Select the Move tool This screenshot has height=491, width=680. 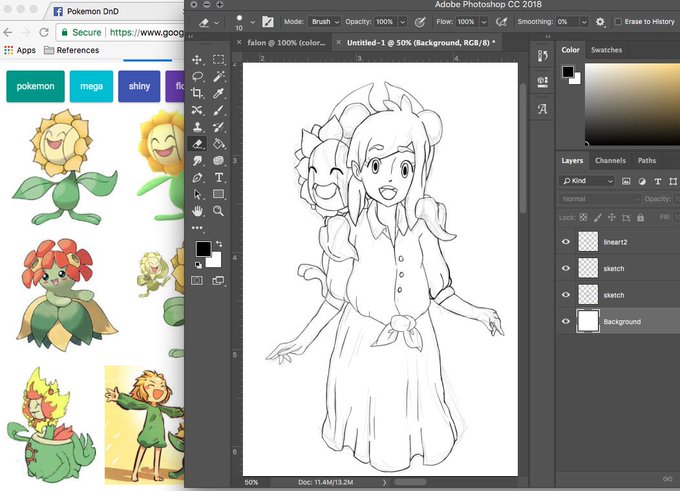(197, 59)
